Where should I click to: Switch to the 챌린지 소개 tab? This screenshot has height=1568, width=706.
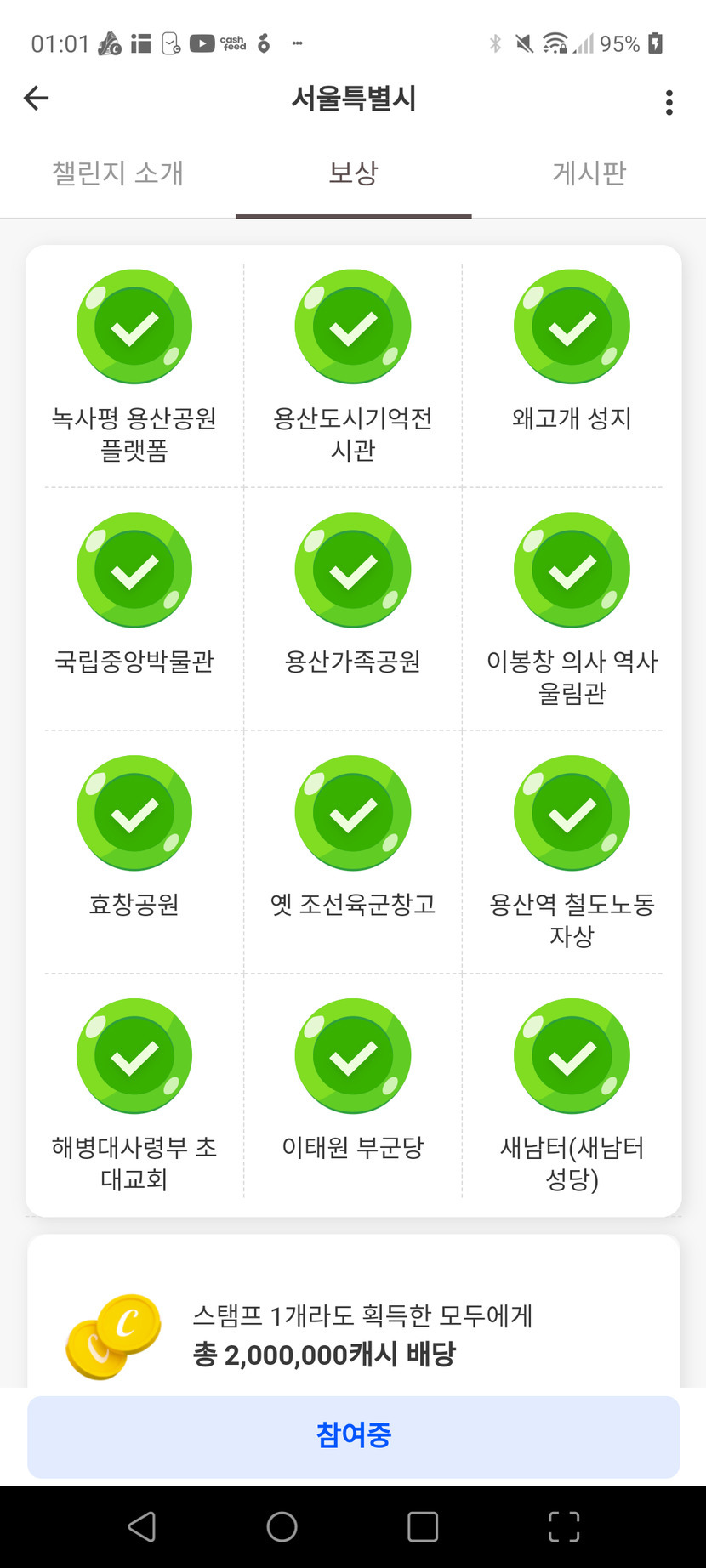tap(117, 173)
